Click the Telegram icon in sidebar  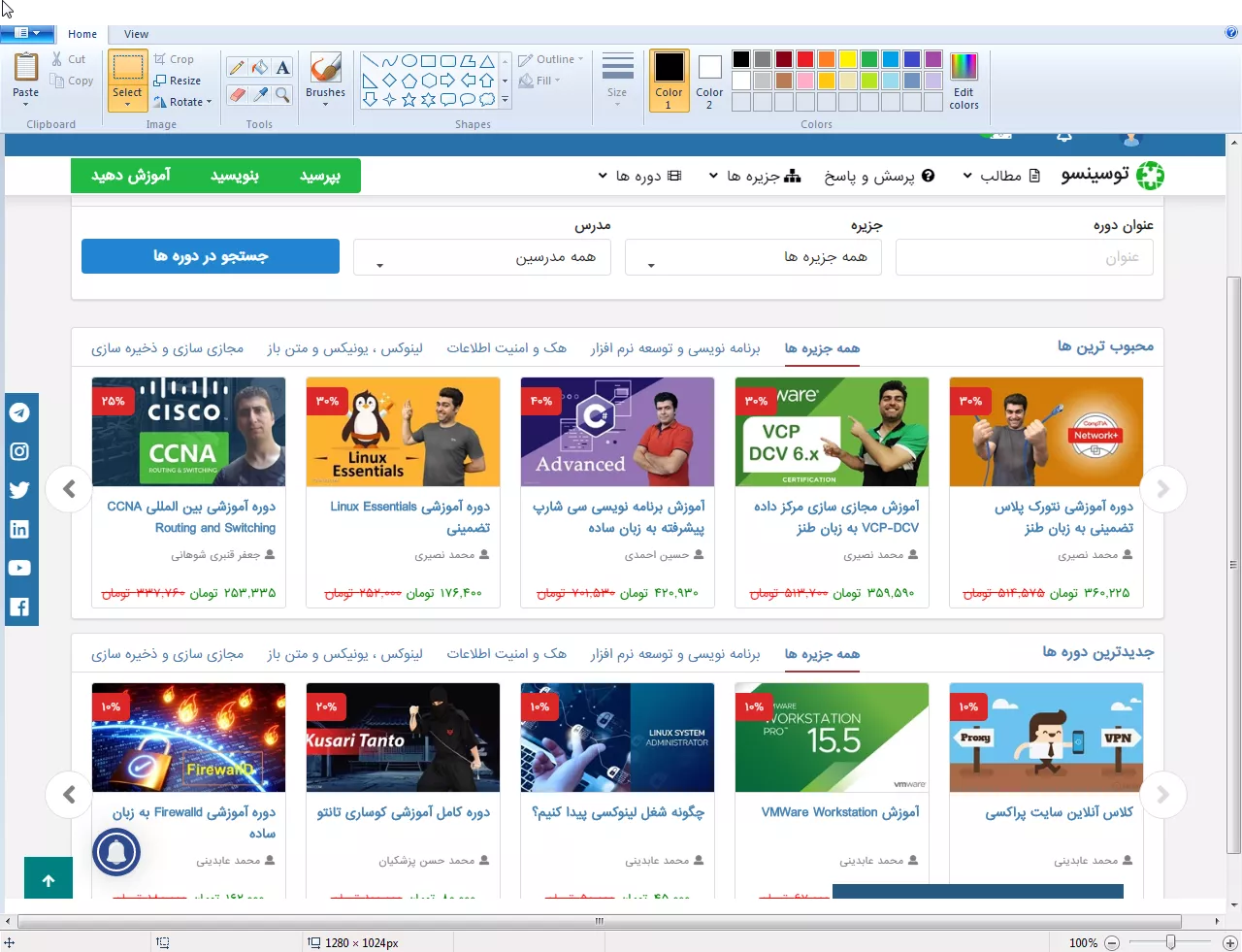[x=19, y=412]
